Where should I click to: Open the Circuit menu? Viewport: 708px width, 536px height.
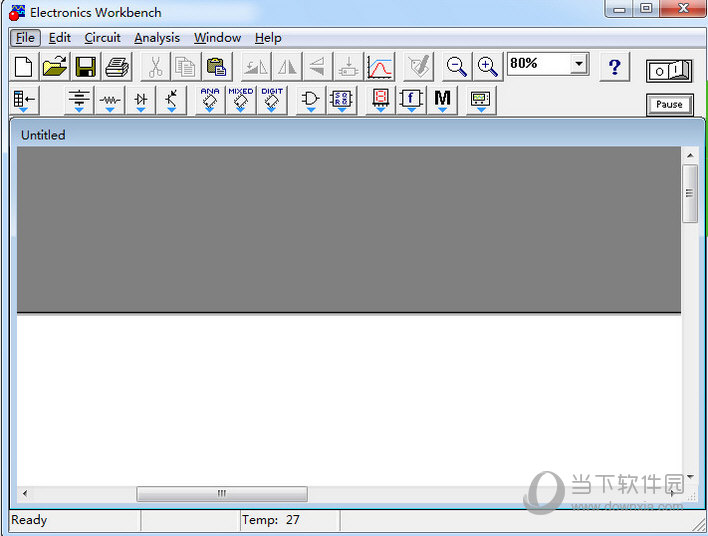pos(102,38)
